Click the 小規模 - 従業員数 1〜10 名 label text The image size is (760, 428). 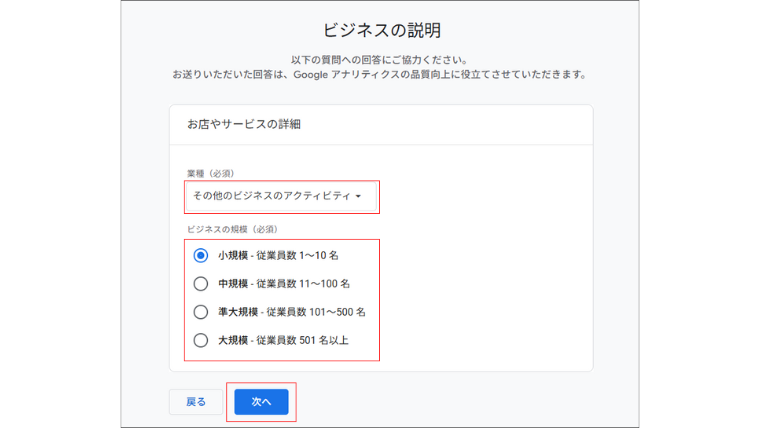278,255
